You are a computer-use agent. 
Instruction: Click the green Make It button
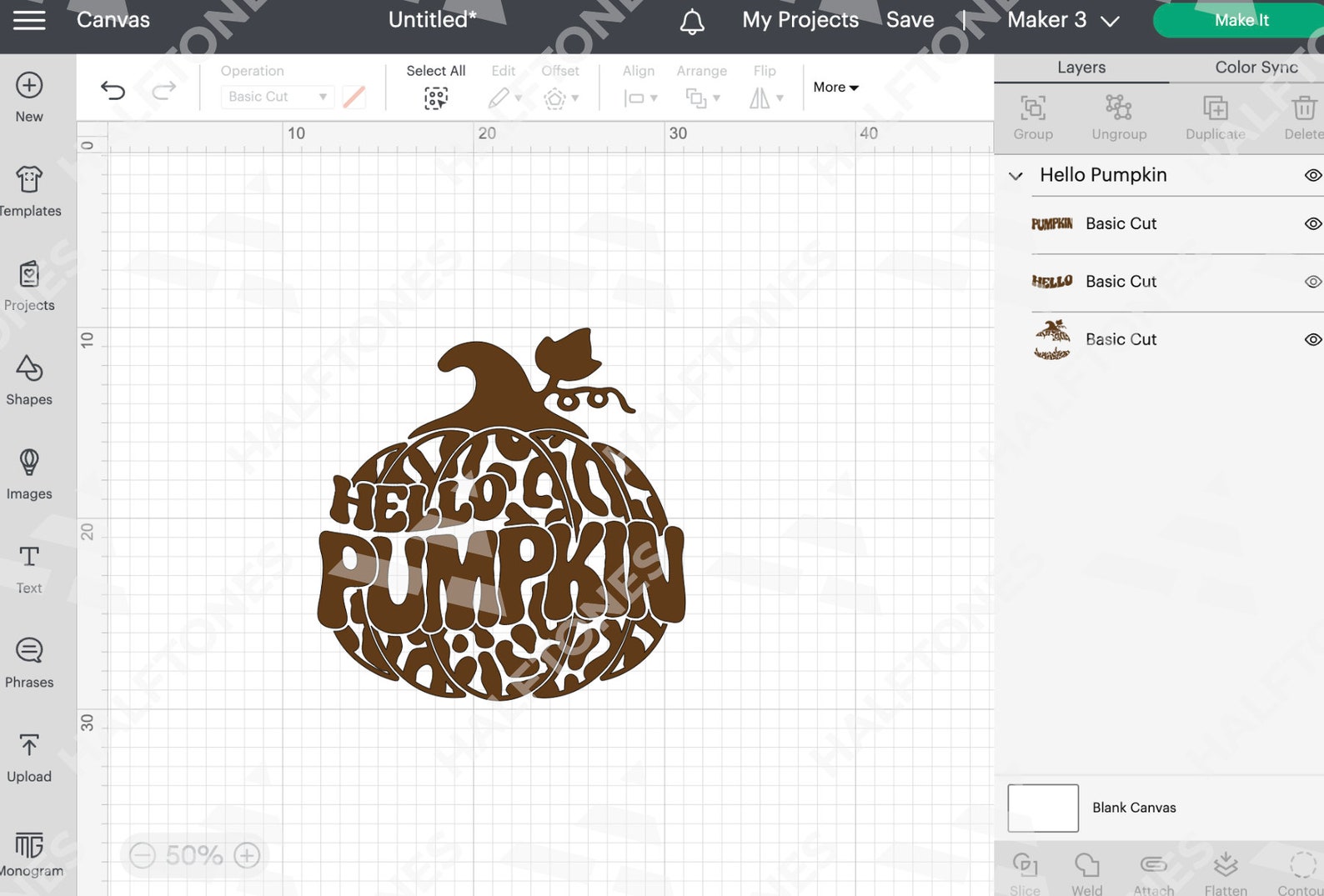(1241, 20)
